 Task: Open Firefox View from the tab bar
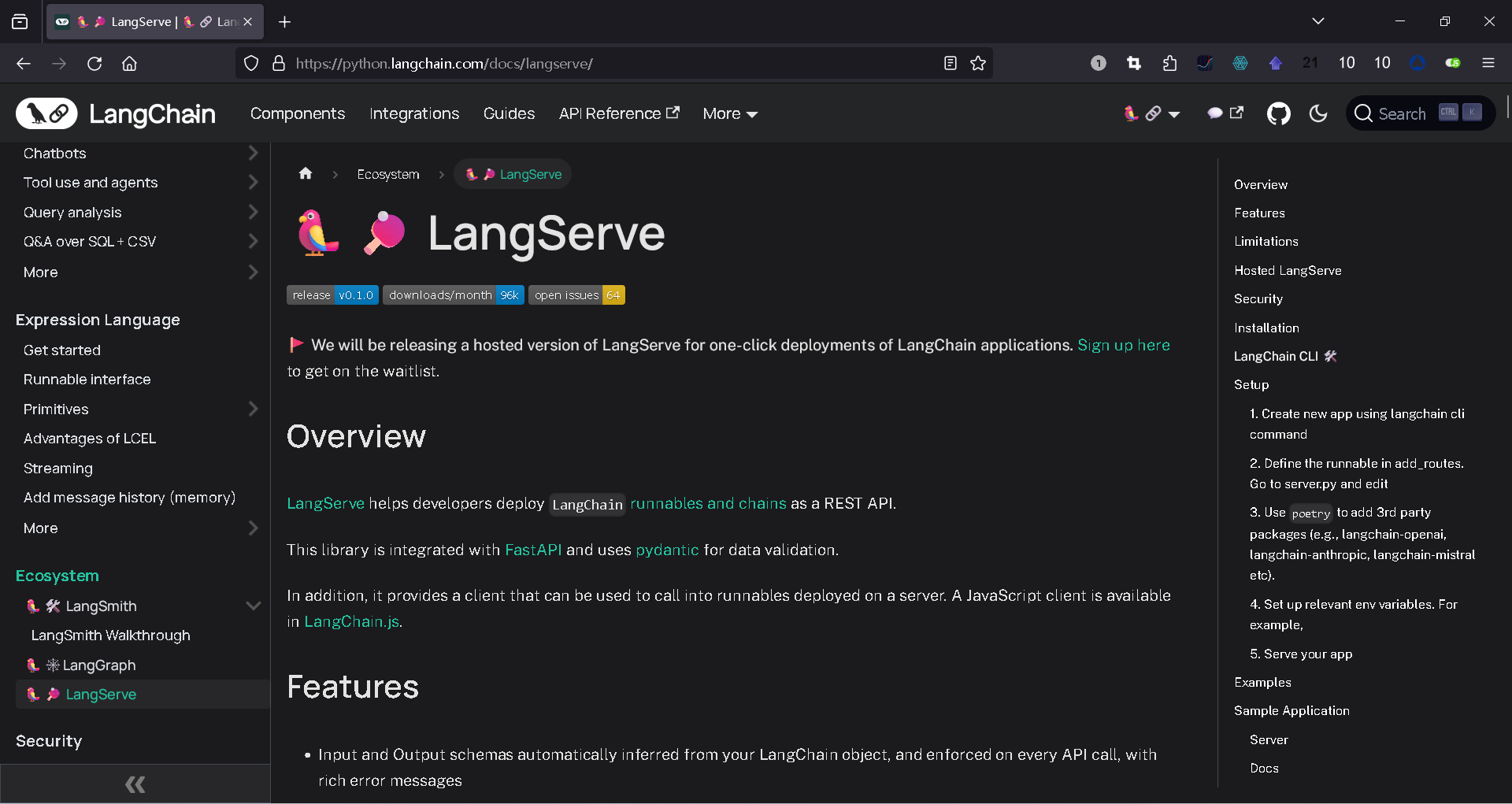(x=20, y=22)
